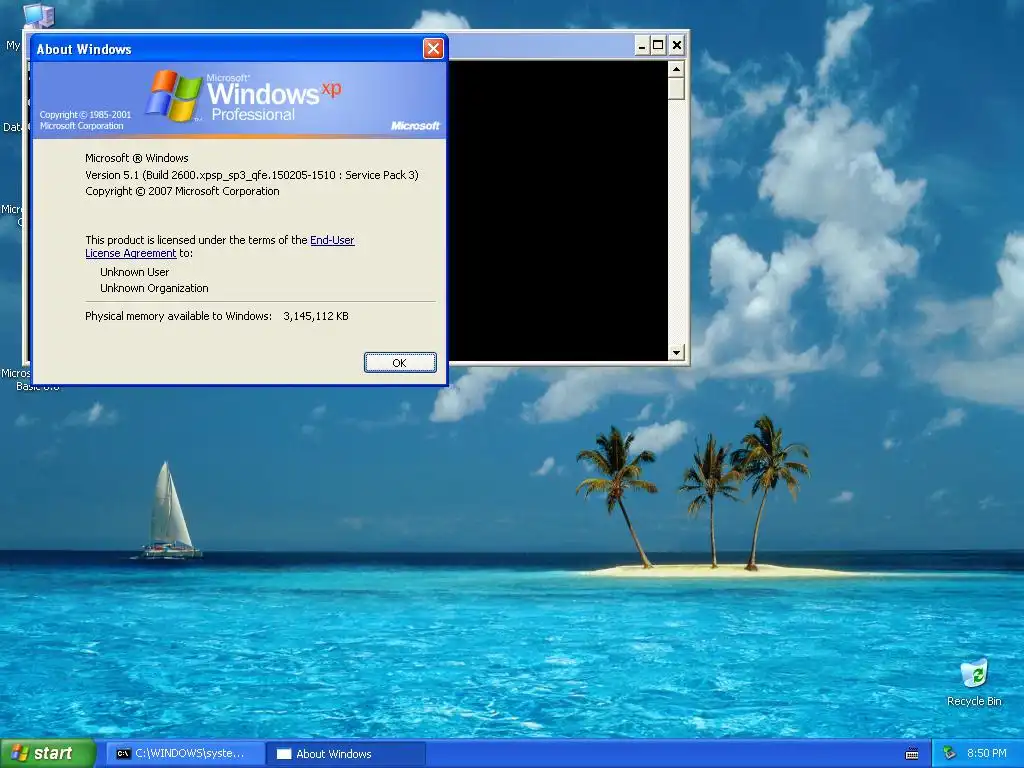Click the 3,145,112 KB memory value
The width and height of the screenshot is (1024, 768).
coord(315,316)
